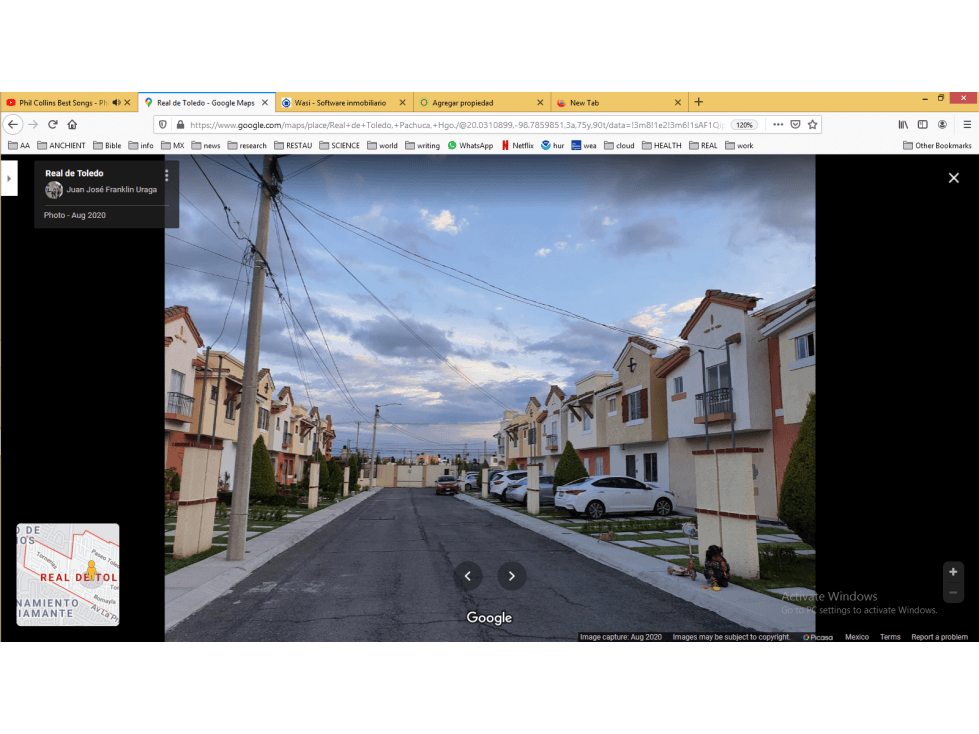Zoom in with the plus button

(x=953, y=572)
